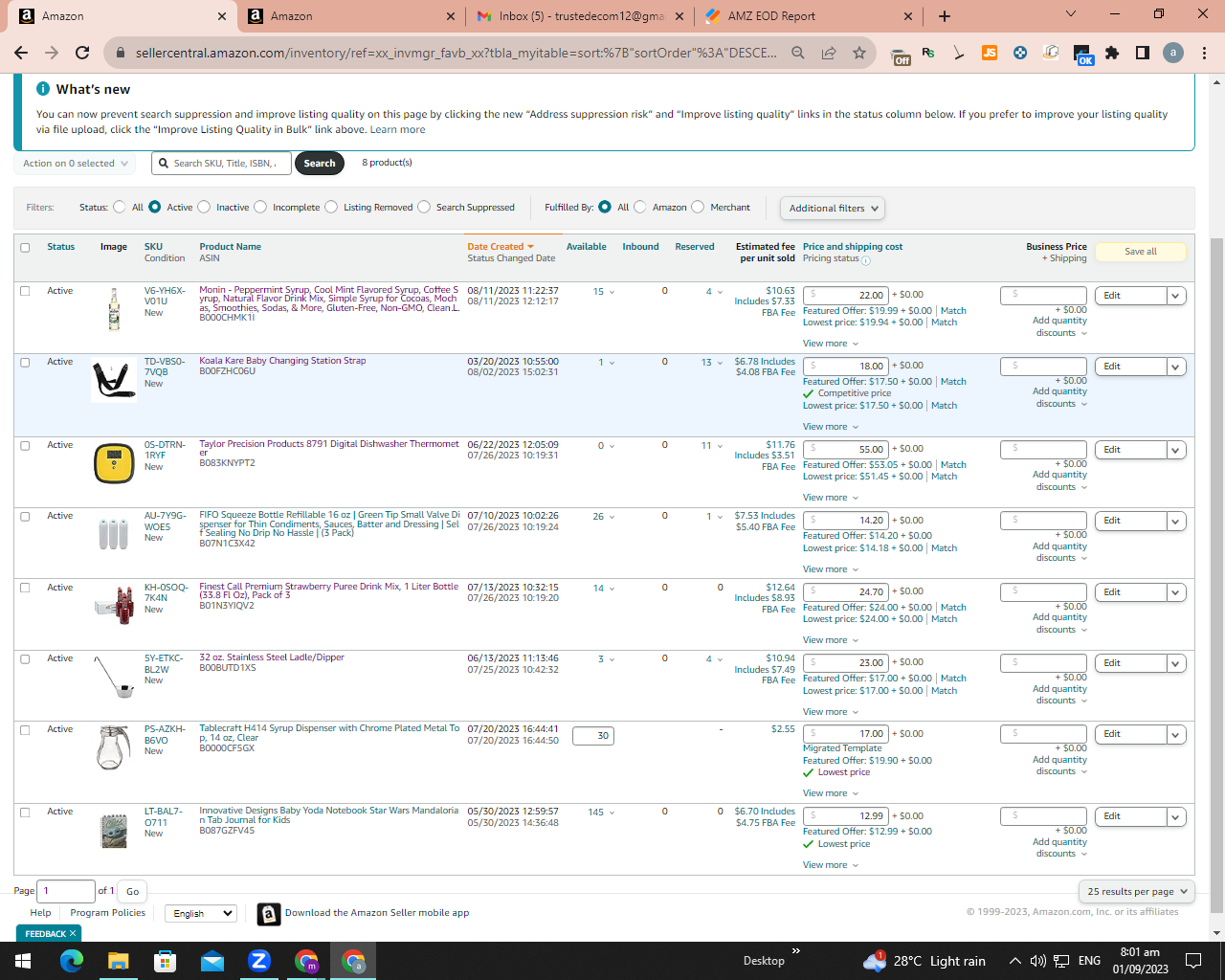Screen dimensions: 1225x980
Task: Open the Taylor thermometer product thumbnail
Action: pos(114,463)
